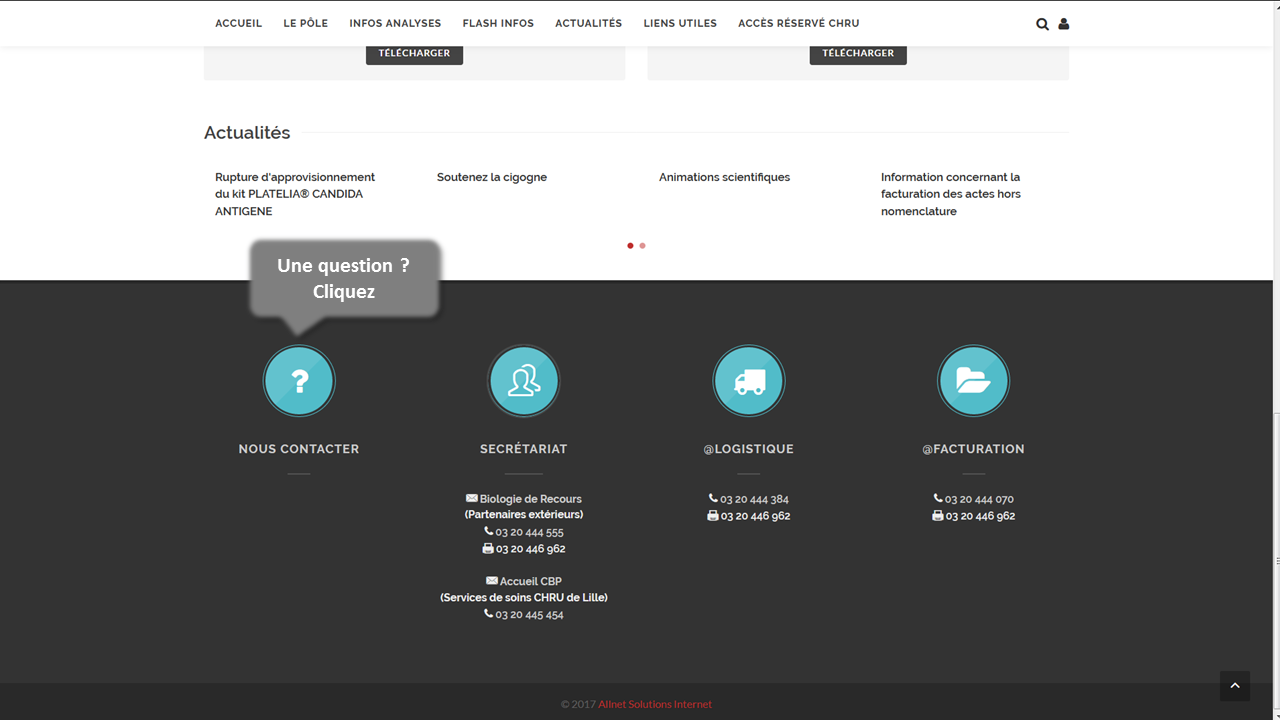
Task: Click envelope icon beside Biologie de Recours
Action: [x=472, y=498]
